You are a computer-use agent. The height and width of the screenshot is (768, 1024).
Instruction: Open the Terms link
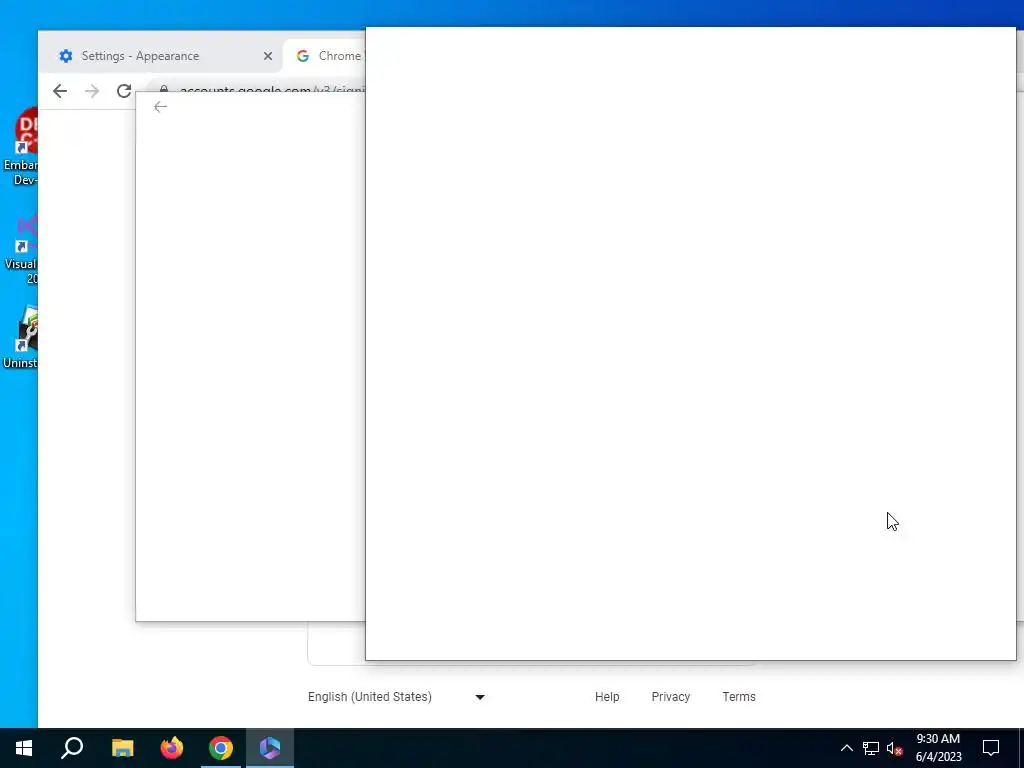click(x=739, y=697)
